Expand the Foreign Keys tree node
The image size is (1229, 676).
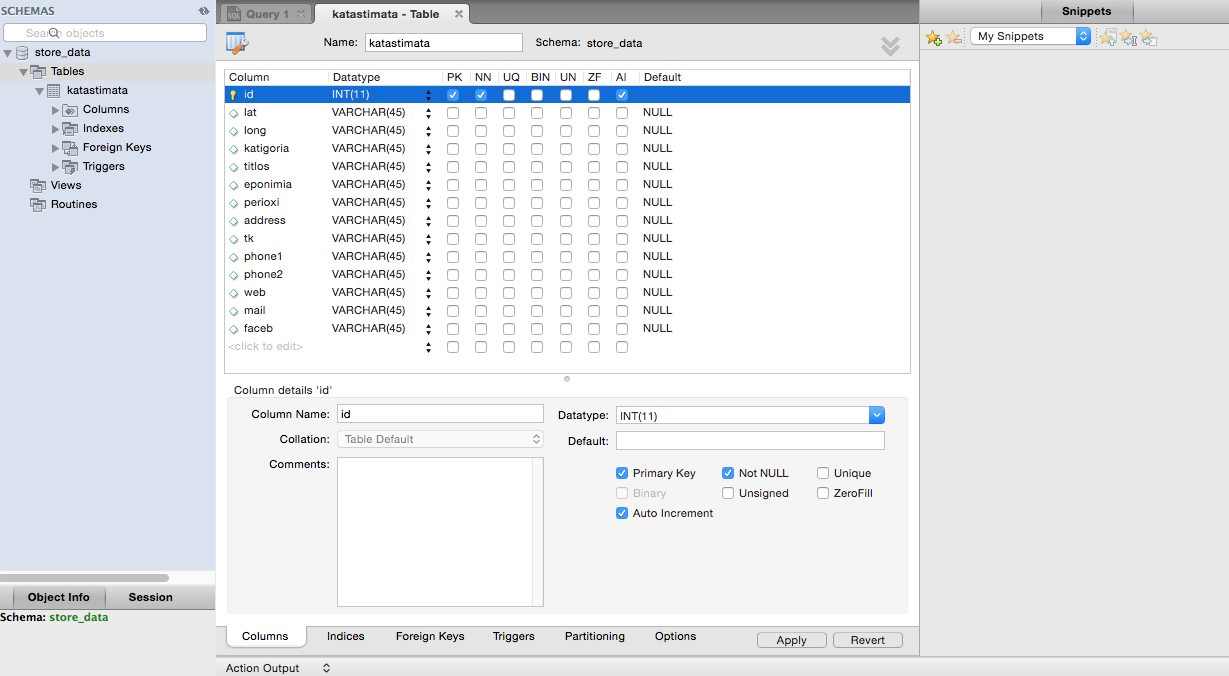(x=56, y=148)
